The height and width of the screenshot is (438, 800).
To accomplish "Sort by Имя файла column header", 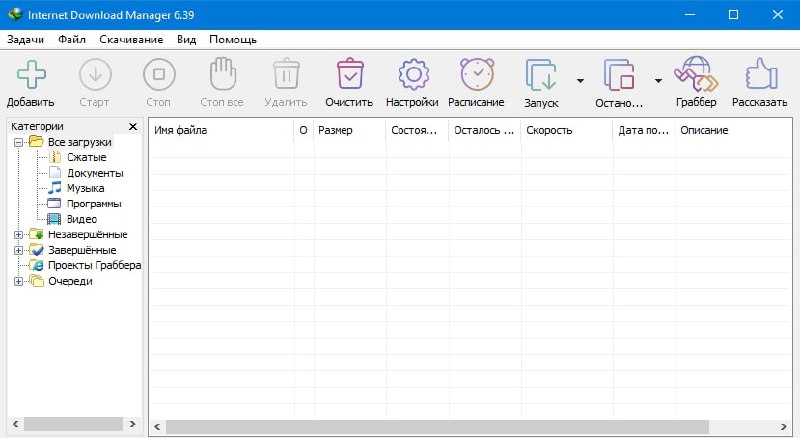I will [221, 130].
